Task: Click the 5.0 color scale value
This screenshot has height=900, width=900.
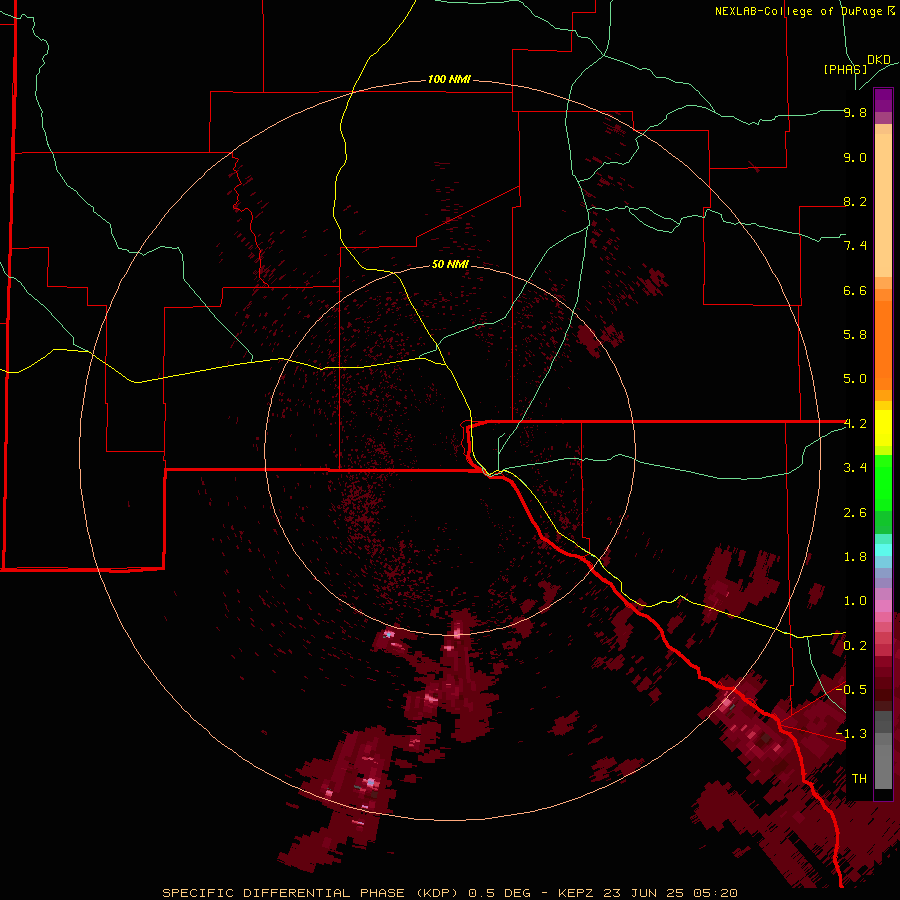Action: tap(855, 379)
